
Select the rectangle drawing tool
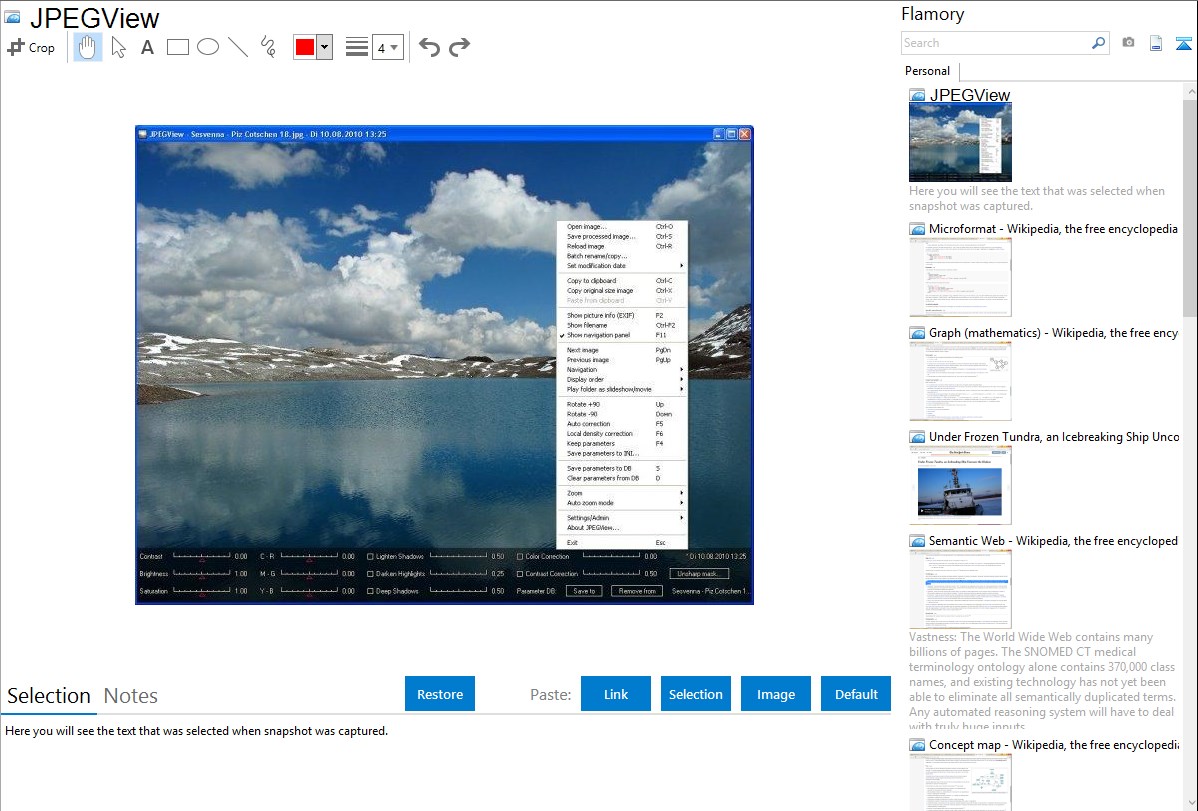(x=177, y=47)
